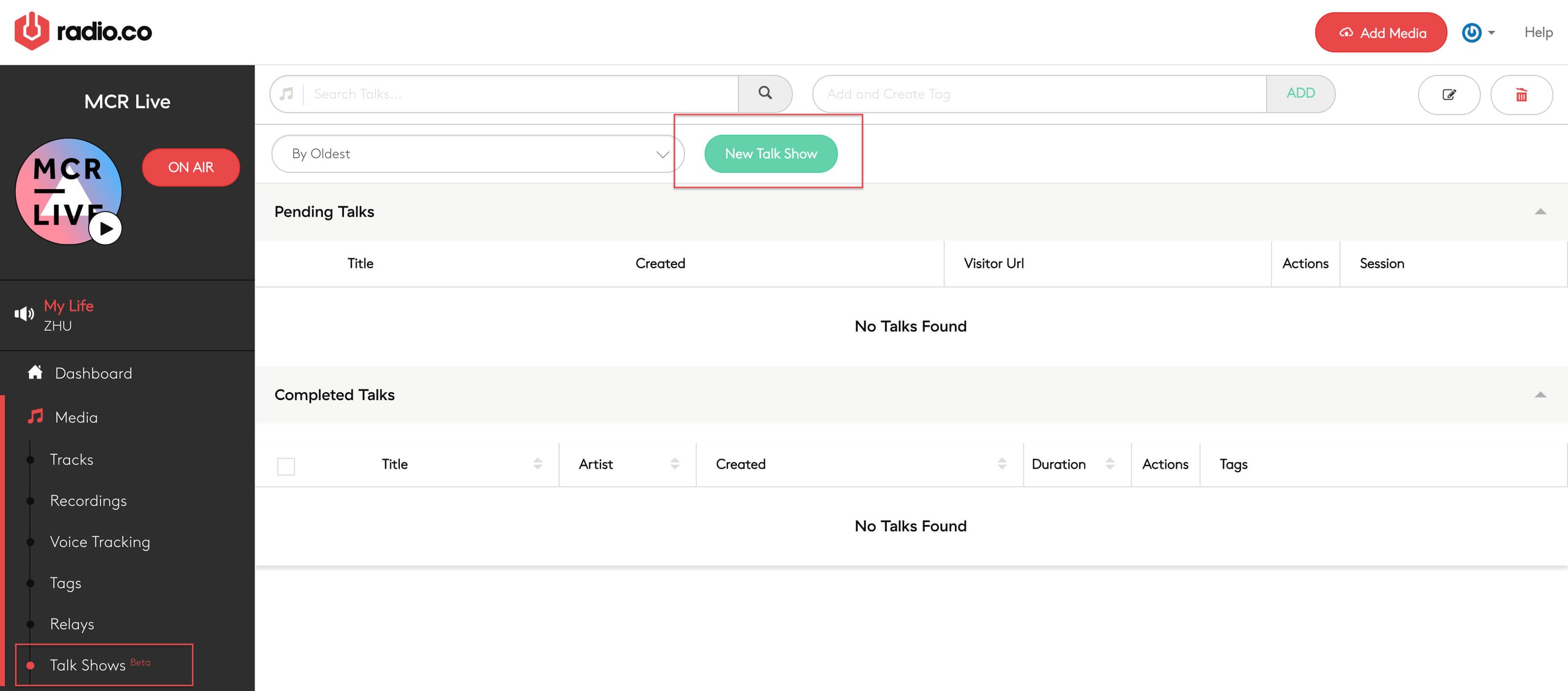Click the red trash delete icon
The height and width of the screenshot is (691, 1568).
(x=1520, y=95)
